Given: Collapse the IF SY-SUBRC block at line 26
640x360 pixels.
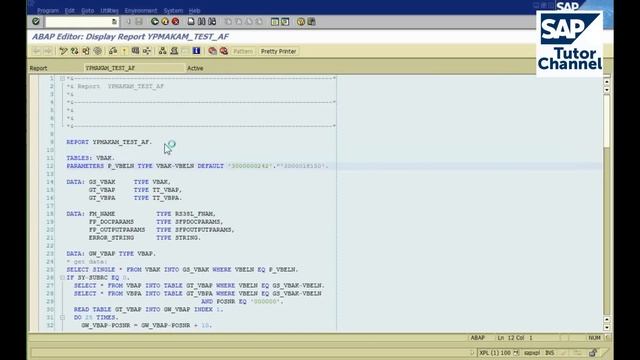Looking at the screenshot, I should (62, 278).
